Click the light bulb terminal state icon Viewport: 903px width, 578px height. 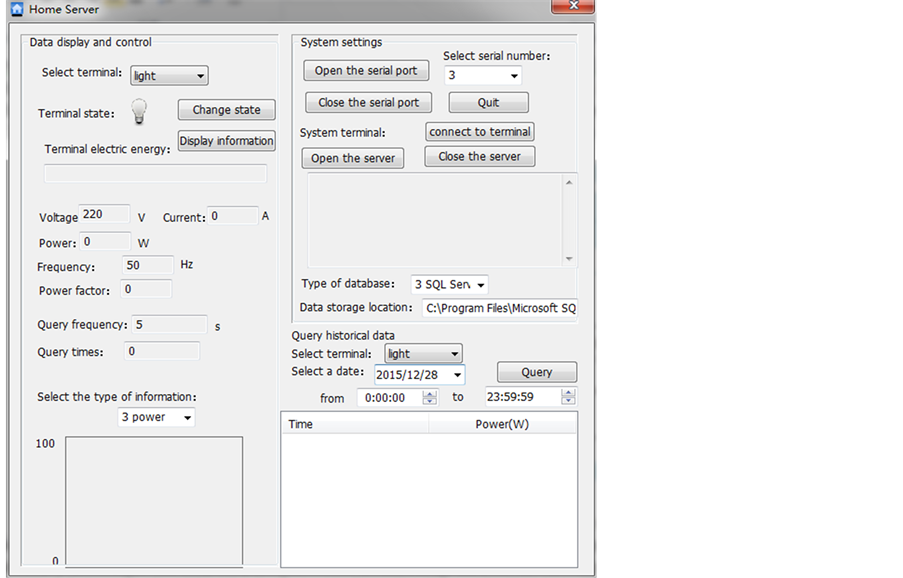tap(140, 112)
